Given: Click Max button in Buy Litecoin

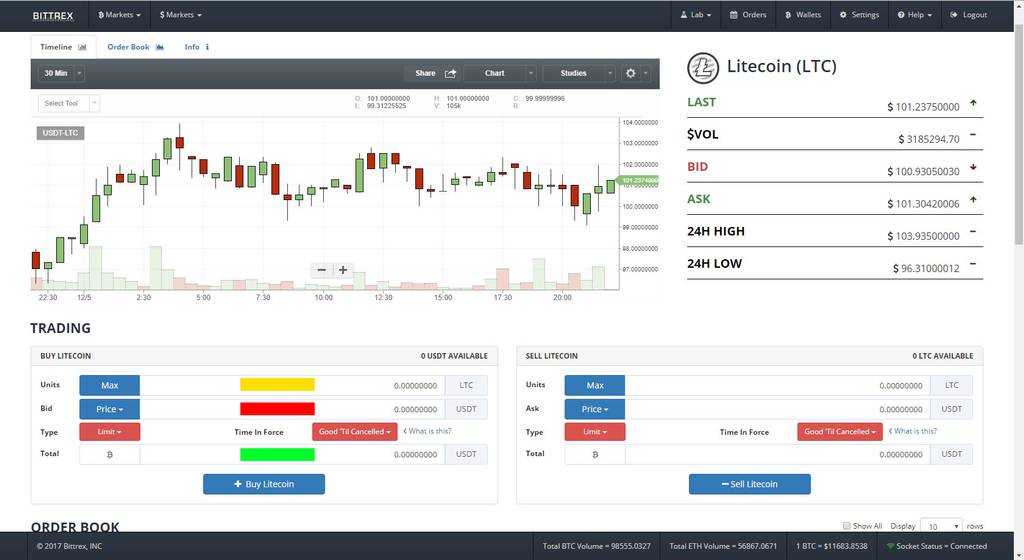Looking at the screenshot, I should click(x=110, y=386).
